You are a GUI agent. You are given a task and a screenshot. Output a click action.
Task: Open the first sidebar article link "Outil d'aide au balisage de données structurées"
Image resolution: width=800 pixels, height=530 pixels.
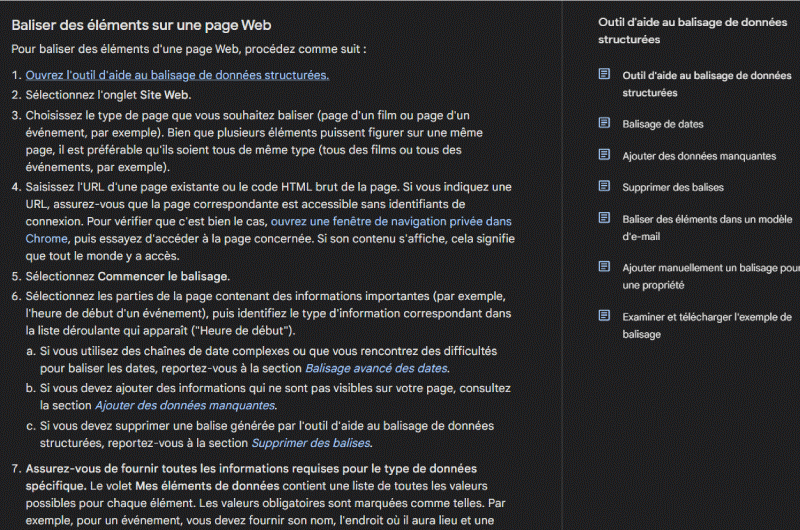point(707,84)
